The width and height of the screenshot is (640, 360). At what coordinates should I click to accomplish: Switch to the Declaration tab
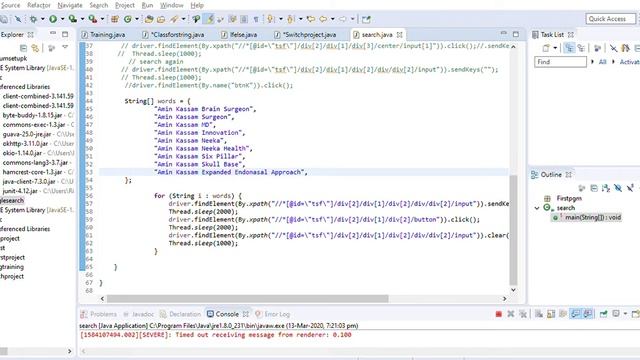pyautogui.click(x=180, y=314)
